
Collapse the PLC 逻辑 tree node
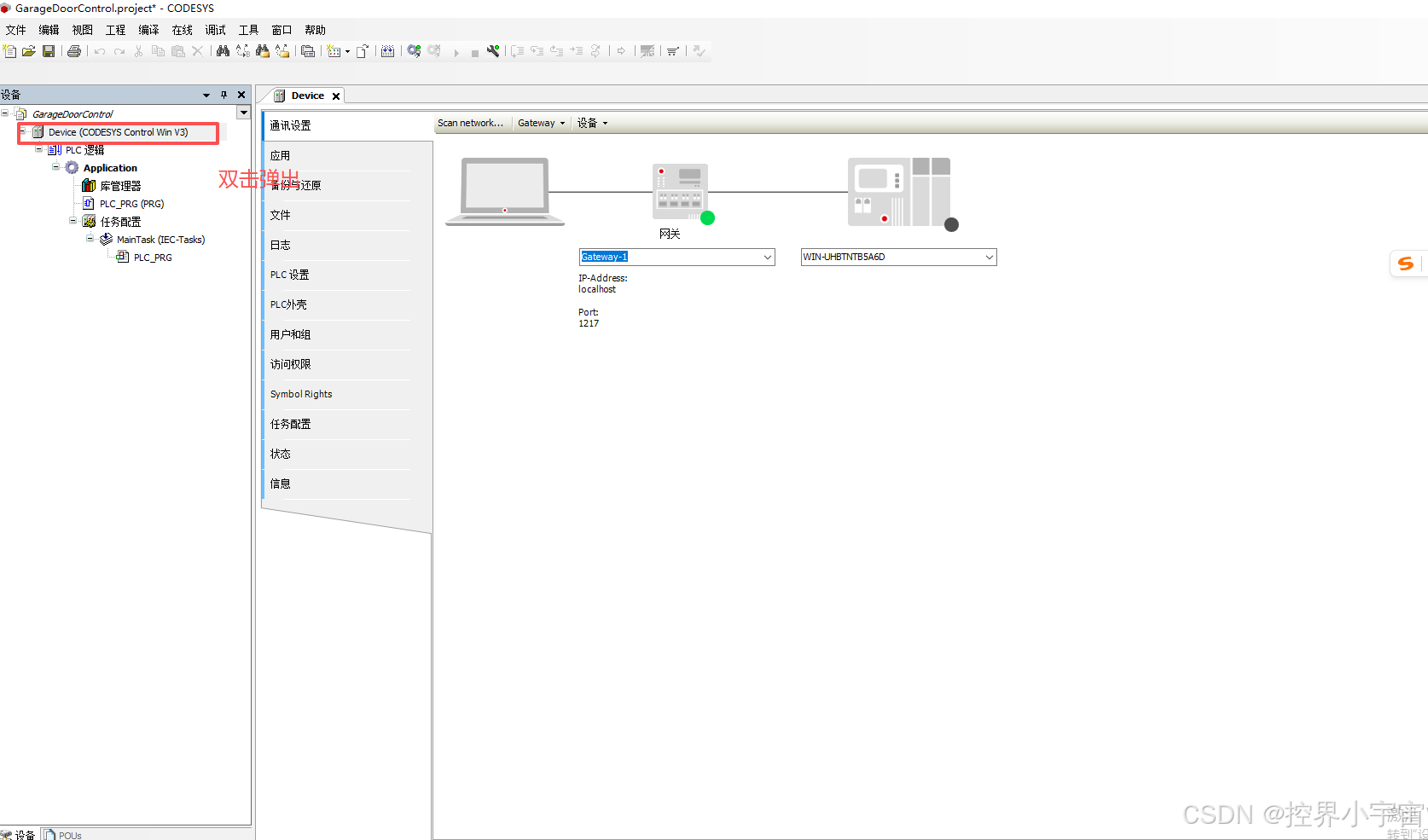click(x=38, y=149)
